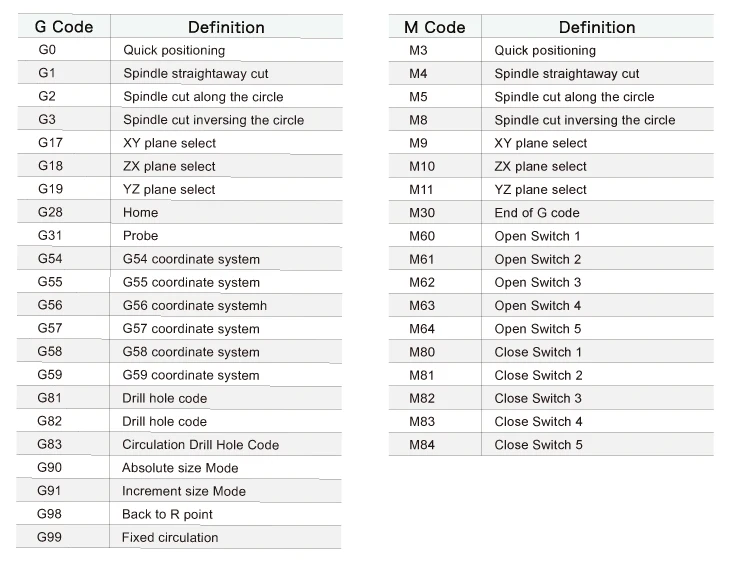This screenshot has height=581, width=750.
Task: Click the Probe definition text
Action: pos(141,236)
